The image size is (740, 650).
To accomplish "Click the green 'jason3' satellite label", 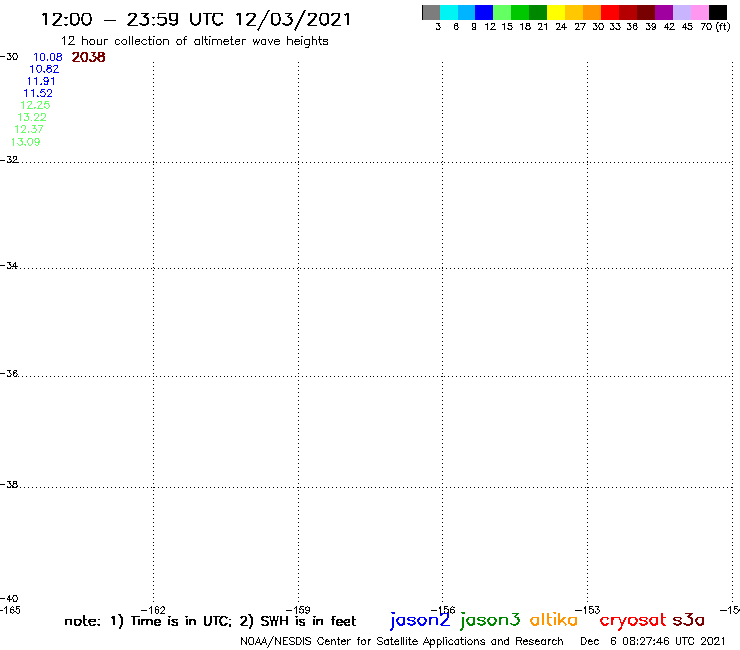I will tap(490, 620).
